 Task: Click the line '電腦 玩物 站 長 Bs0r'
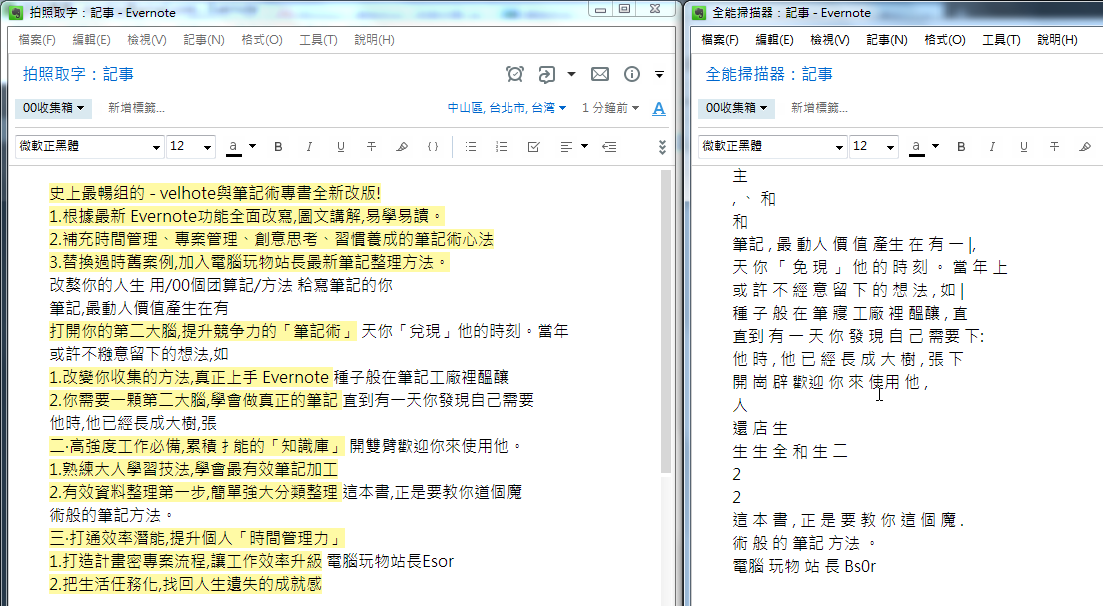pyautogui.click(x=804, y=566)
